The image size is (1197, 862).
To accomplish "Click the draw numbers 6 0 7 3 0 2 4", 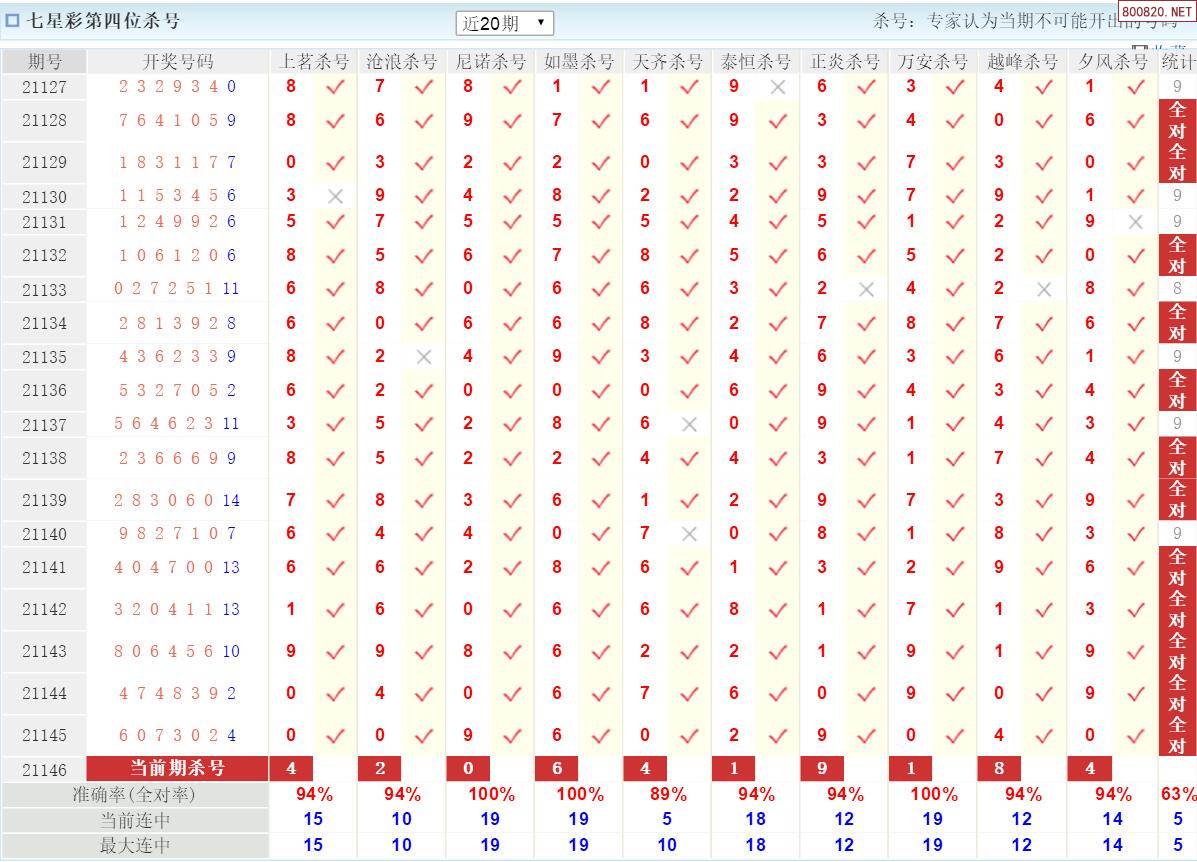I will 177,735.
